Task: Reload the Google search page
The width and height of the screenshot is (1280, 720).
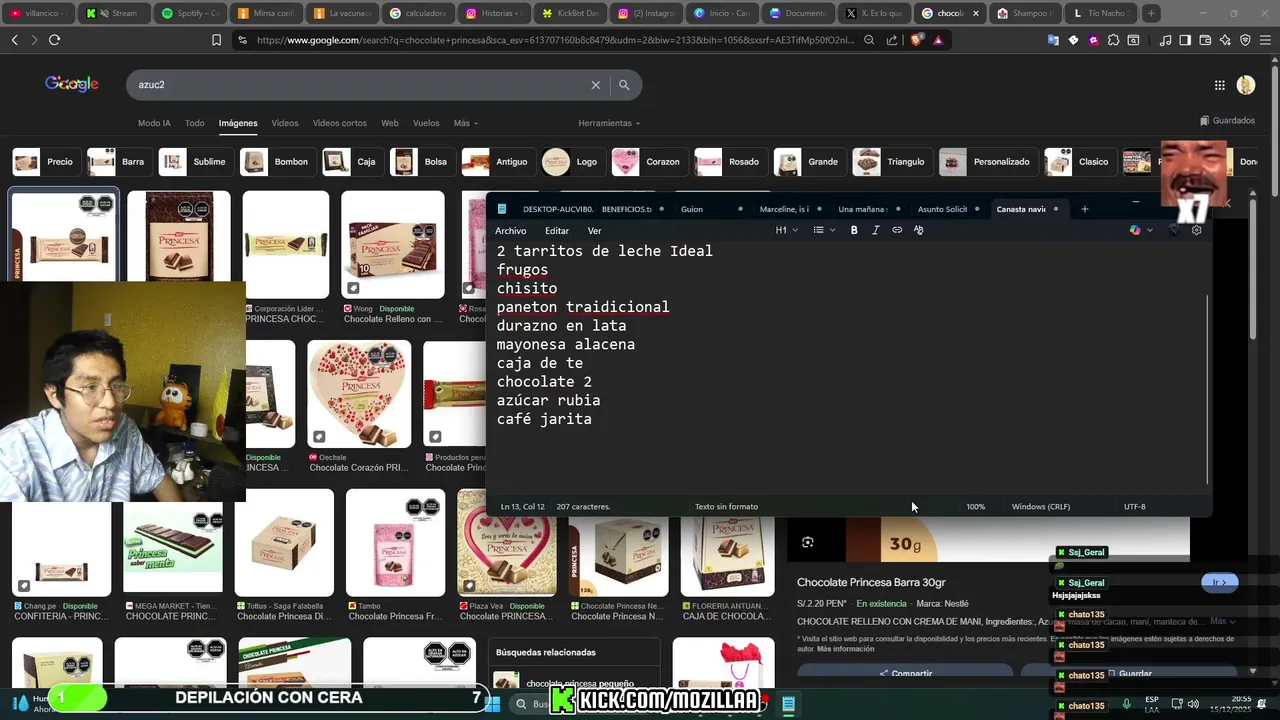Action: (54, 40)
